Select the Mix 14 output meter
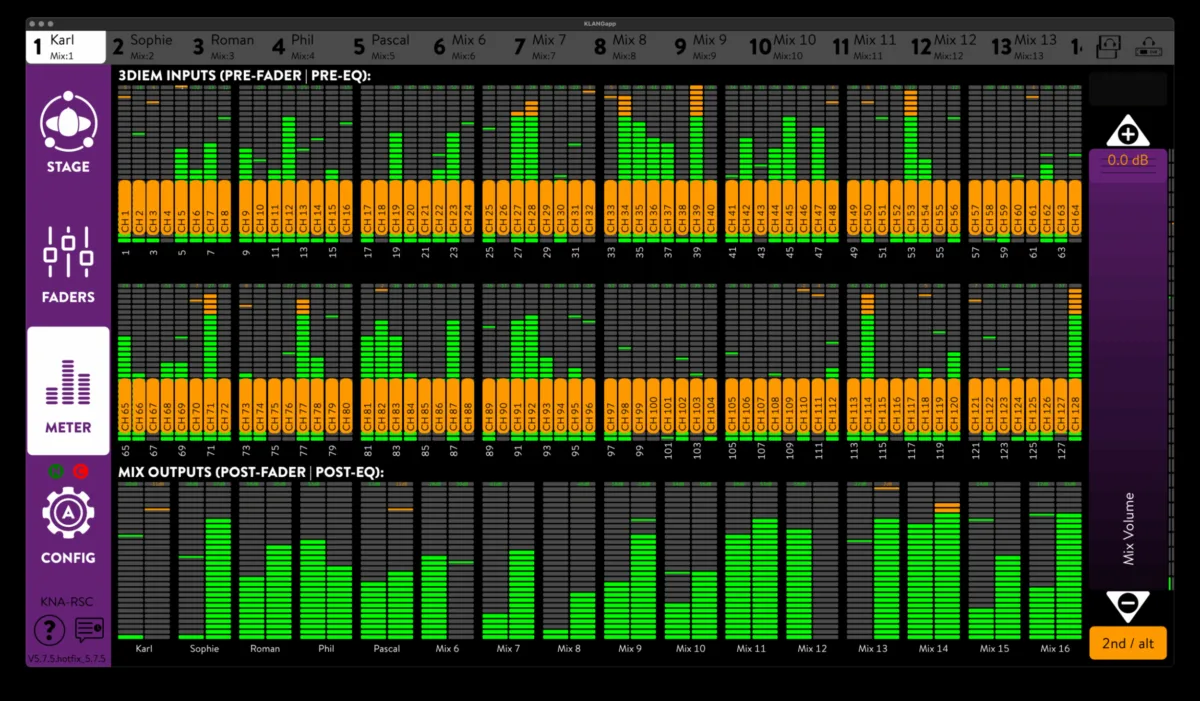 coord(933,561)
